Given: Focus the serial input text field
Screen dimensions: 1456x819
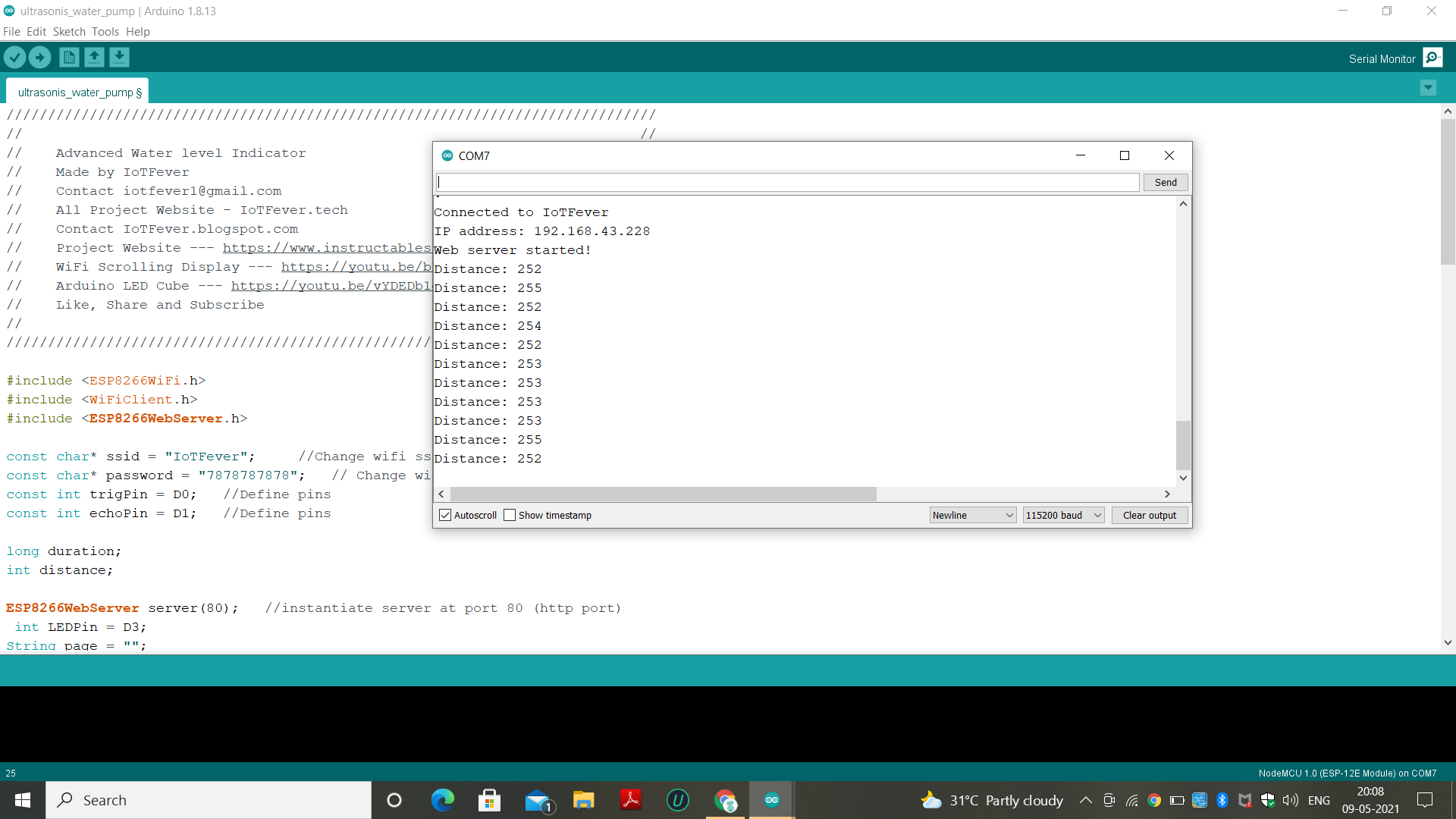Looking at the screenshot, I should [x=788, y=182].
